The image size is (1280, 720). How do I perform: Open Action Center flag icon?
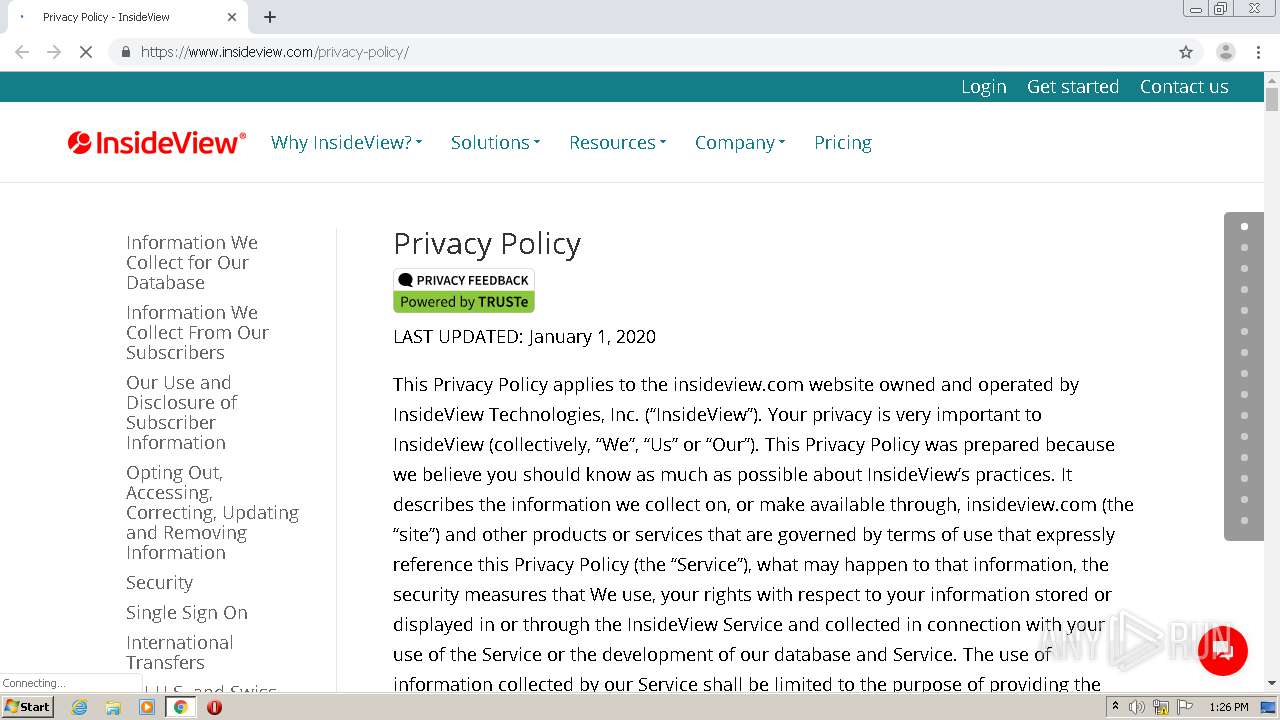click(1185, 707)
